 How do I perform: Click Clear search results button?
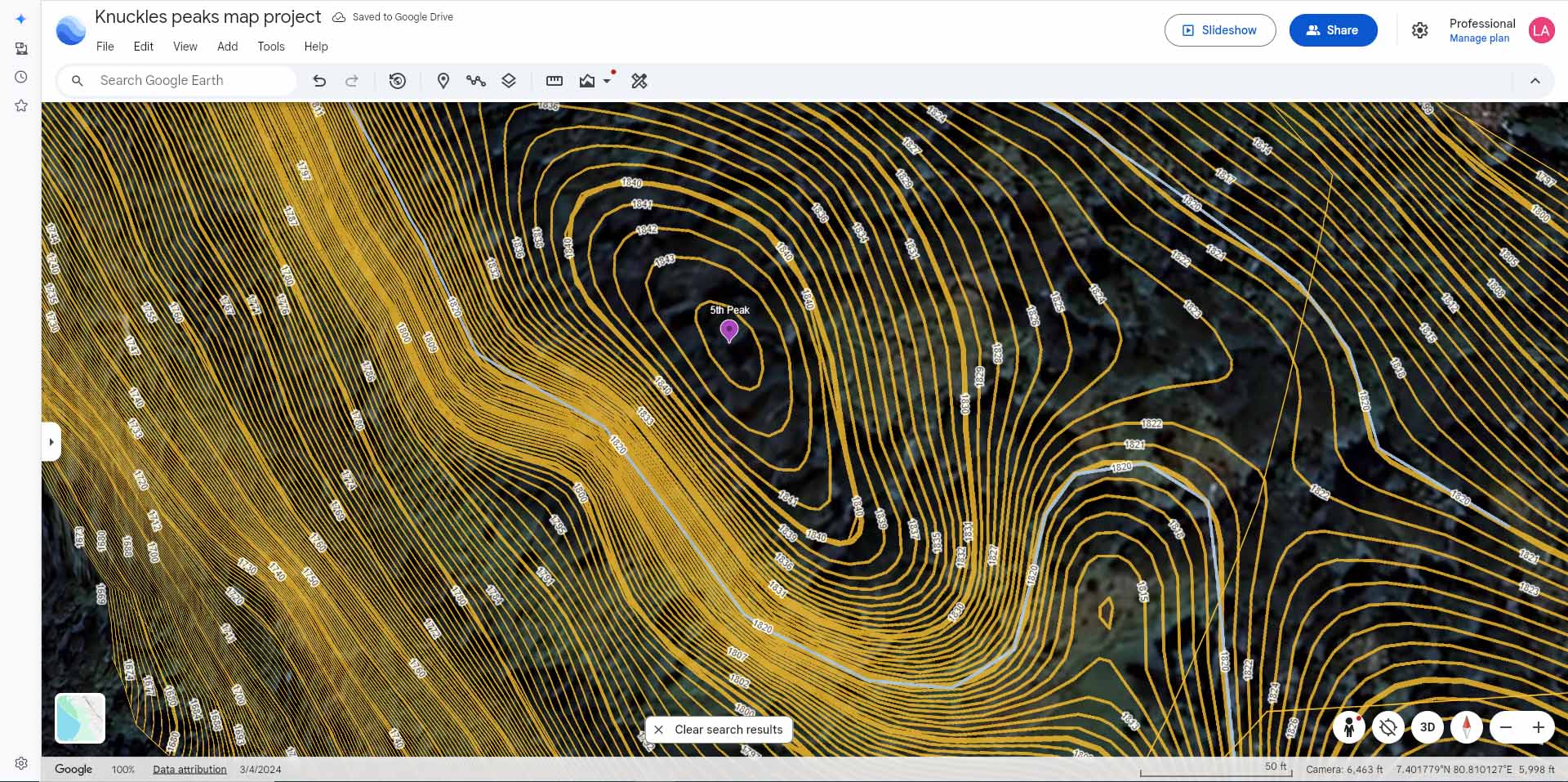click(x=719, y=730)
